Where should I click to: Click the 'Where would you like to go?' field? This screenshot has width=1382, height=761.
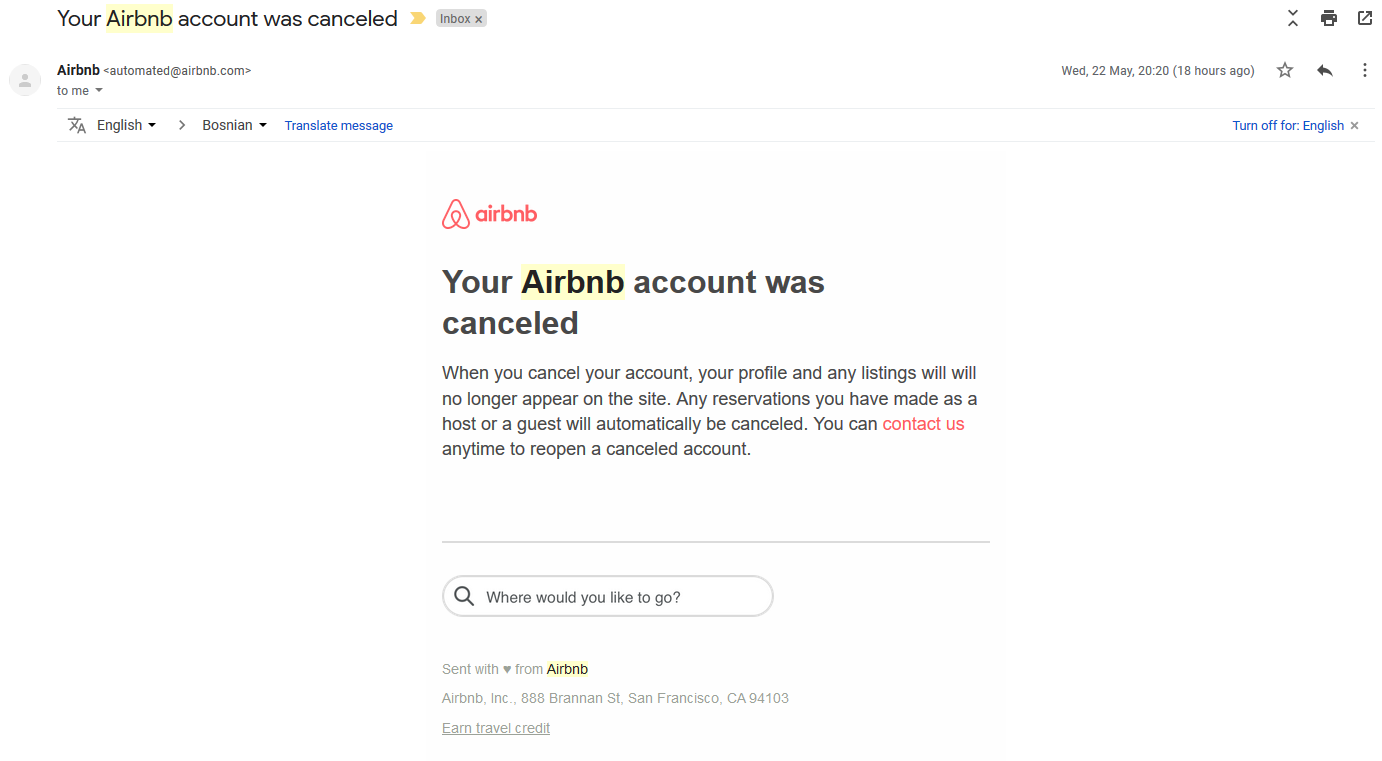click(608, 597)
